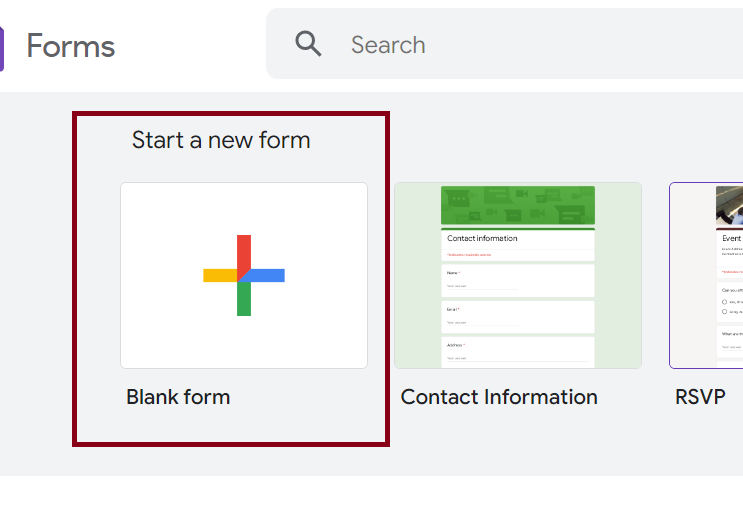Screen dimensions: 743x511
Task: Select the RSVP template label
Action: pyautogui.click(x=700, y=397)
